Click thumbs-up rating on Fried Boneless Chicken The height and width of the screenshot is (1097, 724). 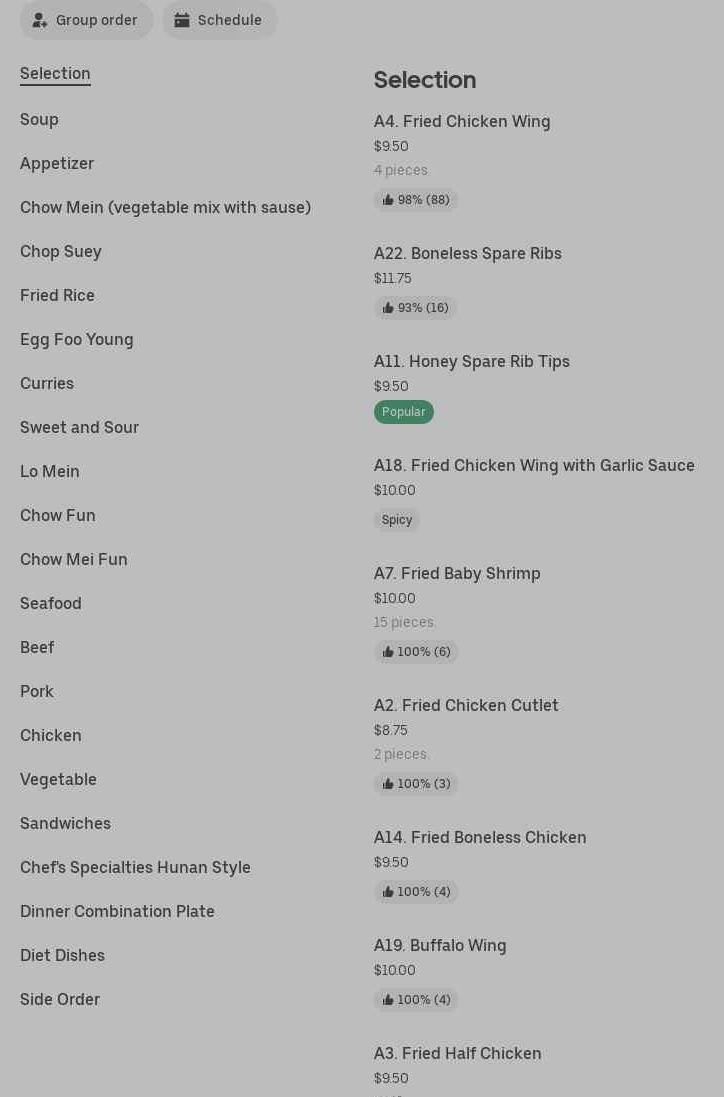(416, 892)
